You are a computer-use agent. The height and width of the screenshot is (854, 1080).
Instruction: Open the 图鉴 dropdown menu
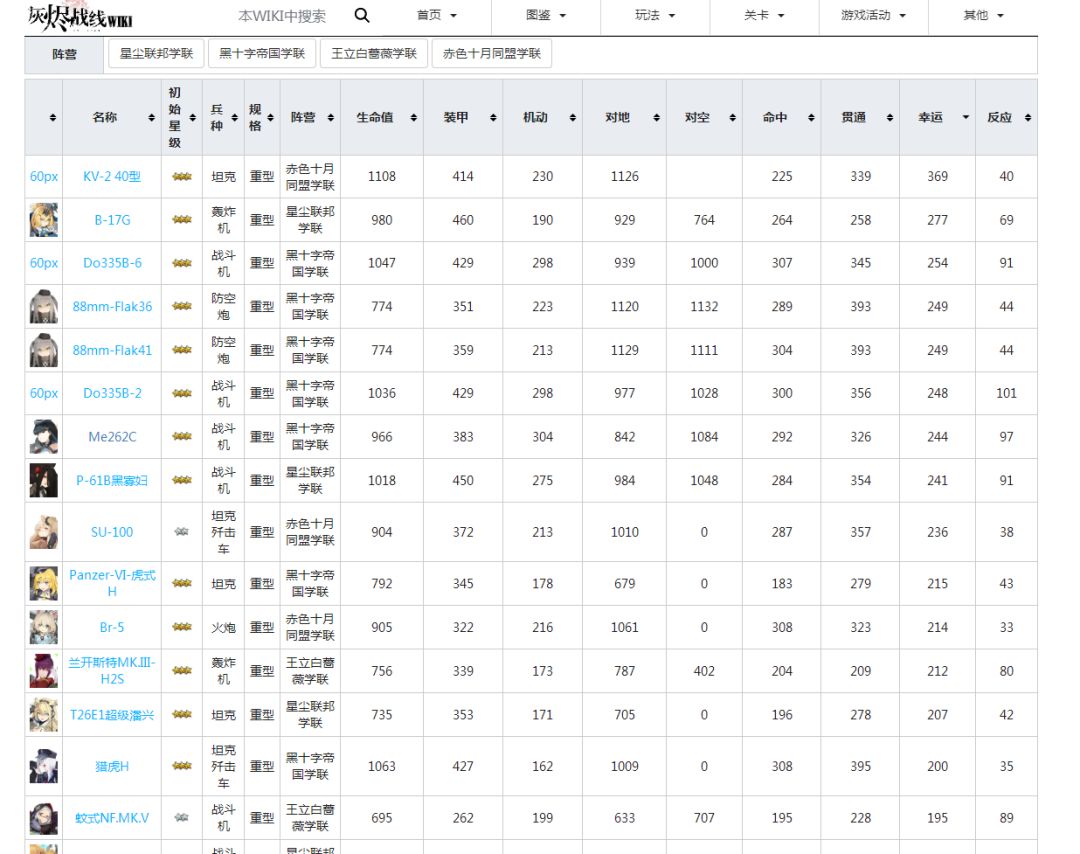[x=546, y=16]
